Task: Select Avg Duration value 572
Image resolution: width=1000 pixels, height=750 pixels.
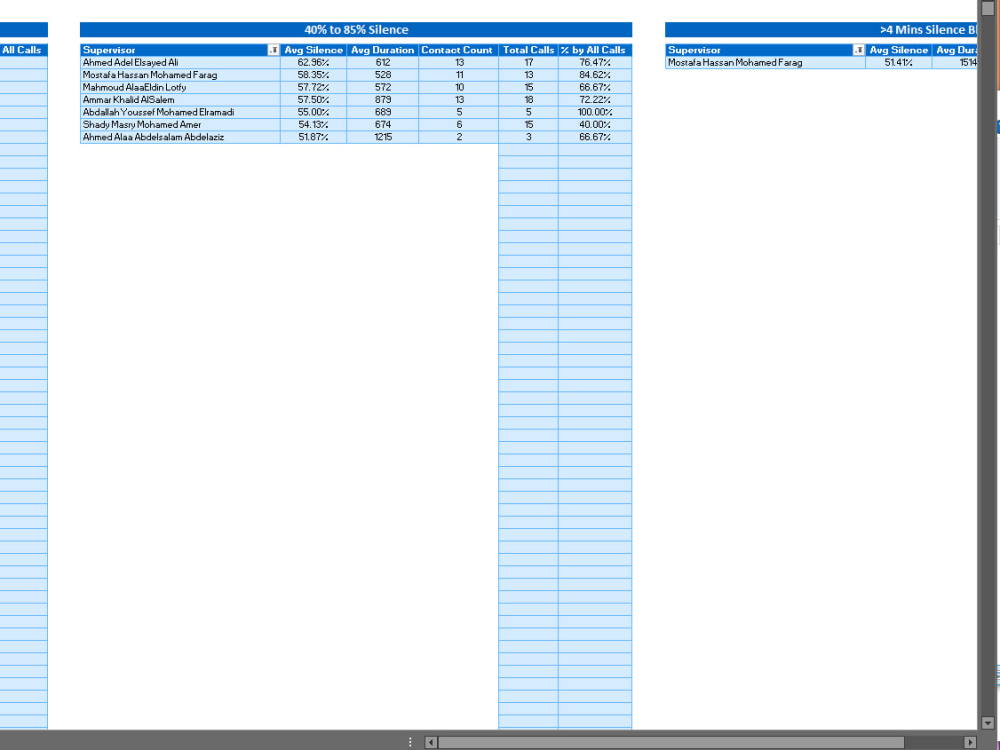Action: point(383,87)
